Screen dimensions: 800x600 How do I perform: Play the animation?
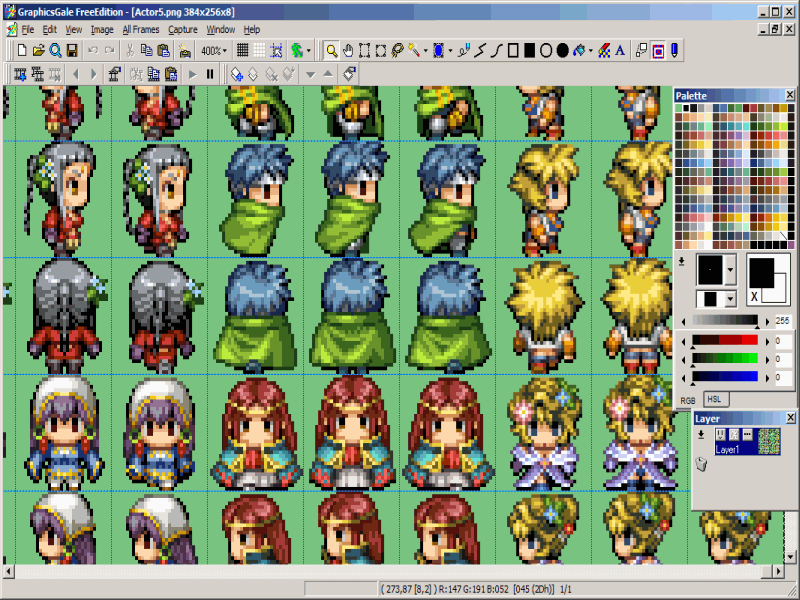(x=192, y=74)
